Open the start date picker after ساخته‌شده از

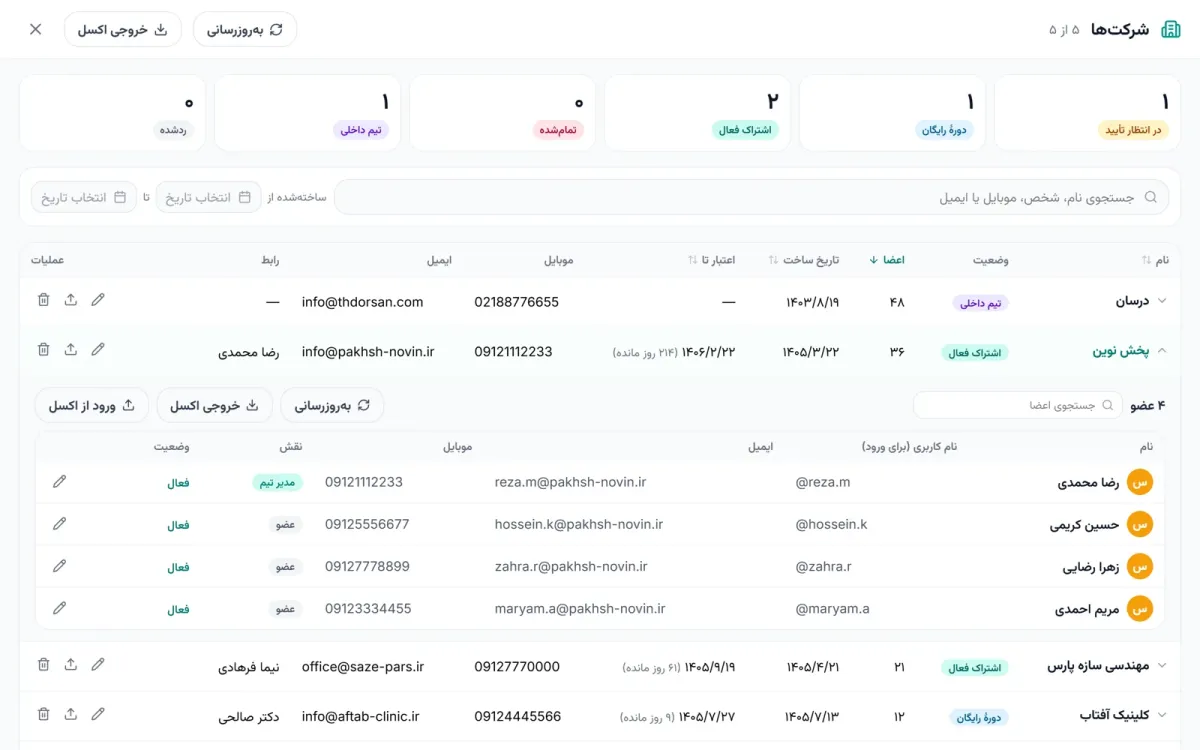[x=209, y=197]
